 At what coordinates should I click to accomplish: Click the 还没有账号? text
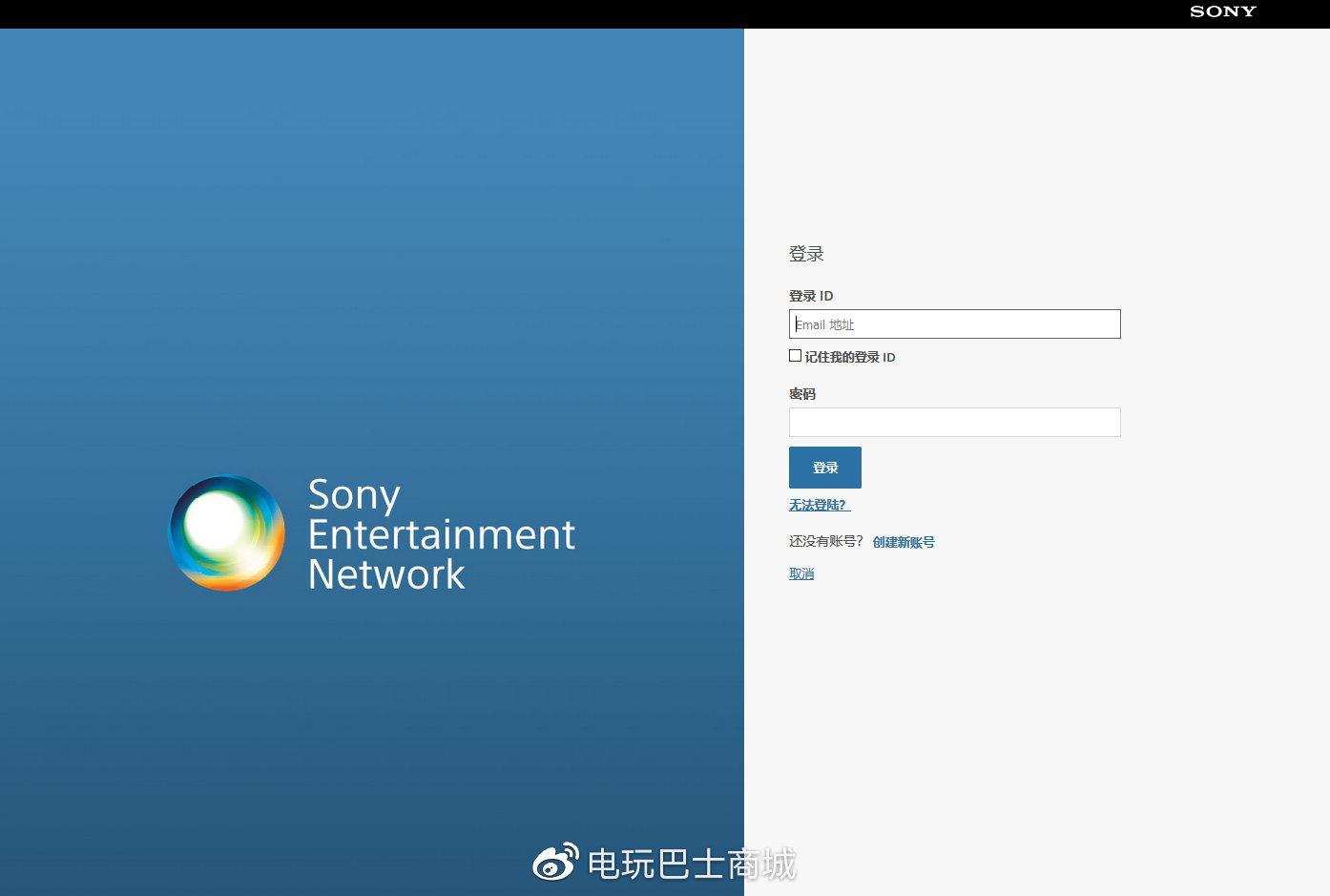coord(826,541)
